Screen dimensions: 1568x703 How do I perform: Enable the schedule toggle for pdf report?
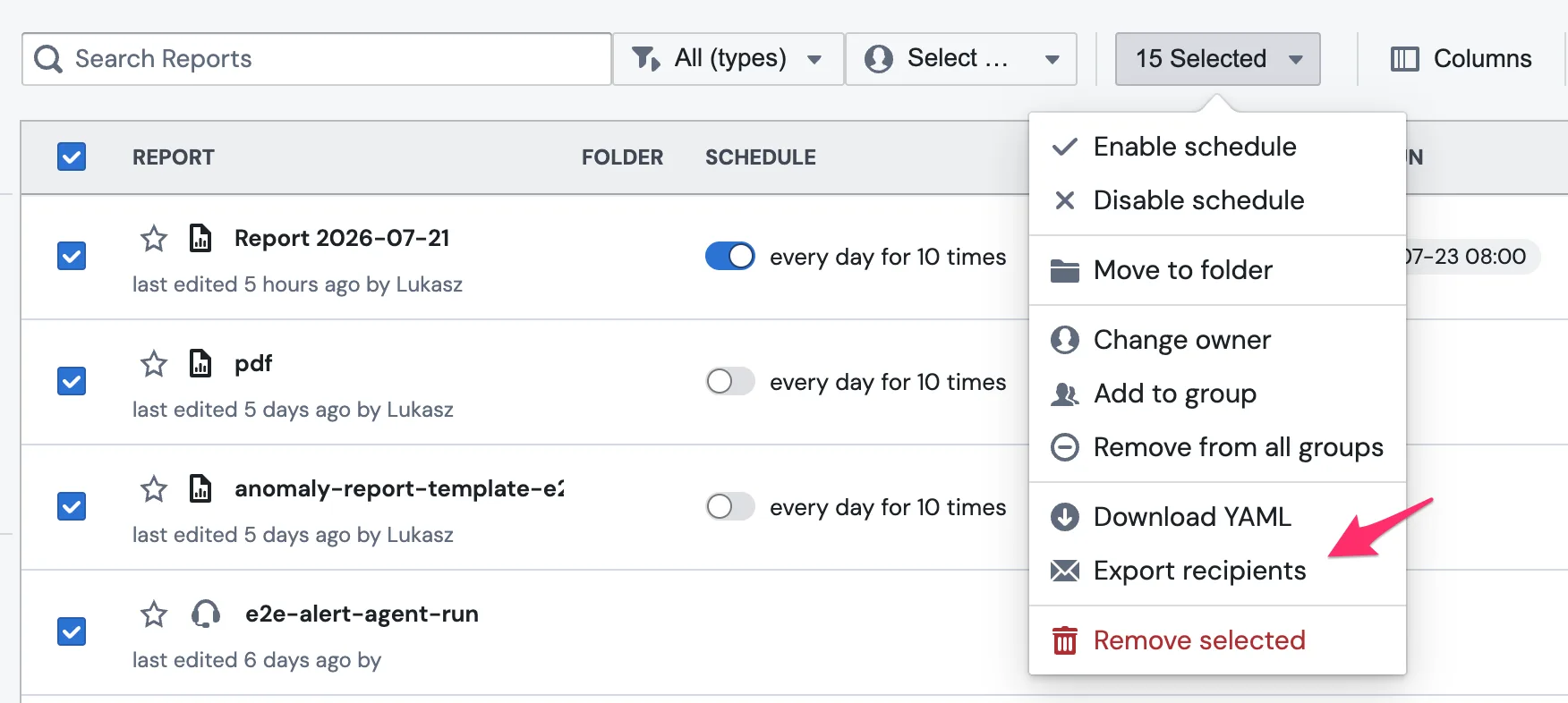pos(730,382)
